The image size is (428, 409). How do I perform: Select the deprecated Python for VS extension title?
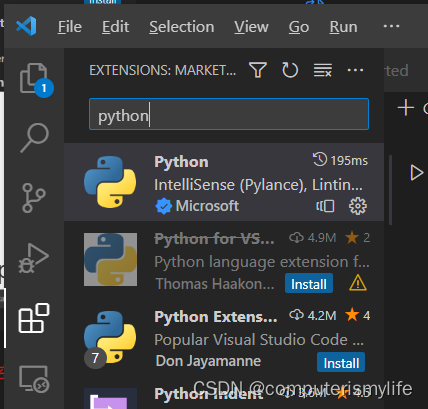214,238
